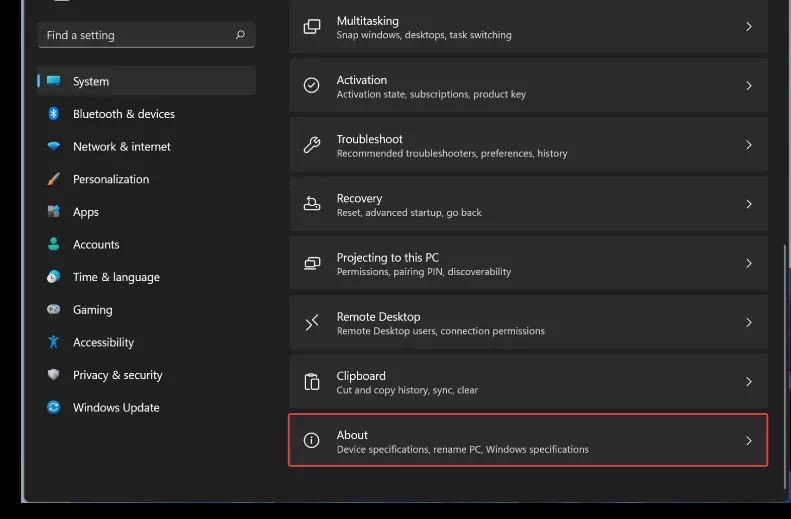791x519 pixels.
Task: Click the Accounts person icon
Action: tap(53, 244)
